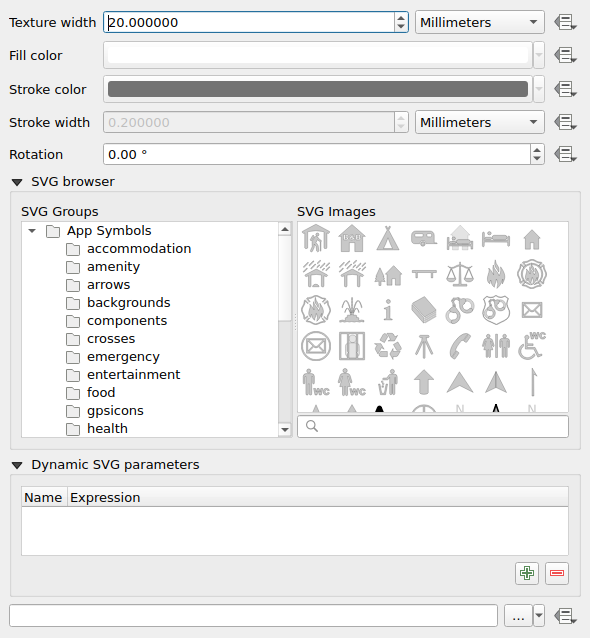
Task: Increase Texture width with the up arrow
Action: click(x=401, y=17)
